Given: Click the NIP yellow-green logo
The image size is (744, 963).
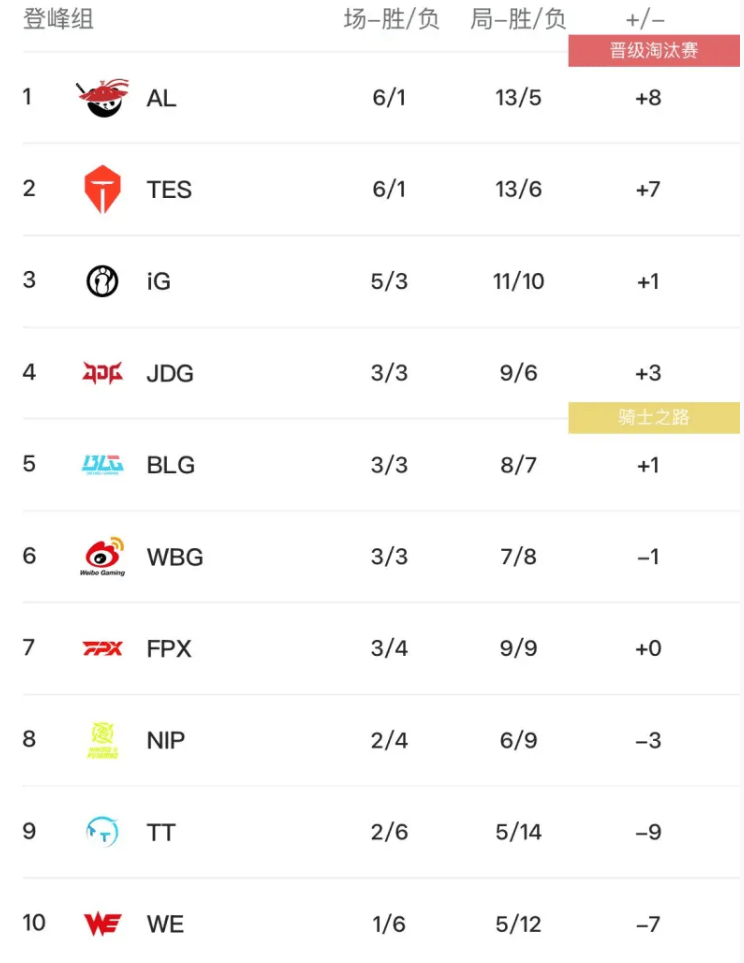Looking at the screenshot, I should pos(103,740).
